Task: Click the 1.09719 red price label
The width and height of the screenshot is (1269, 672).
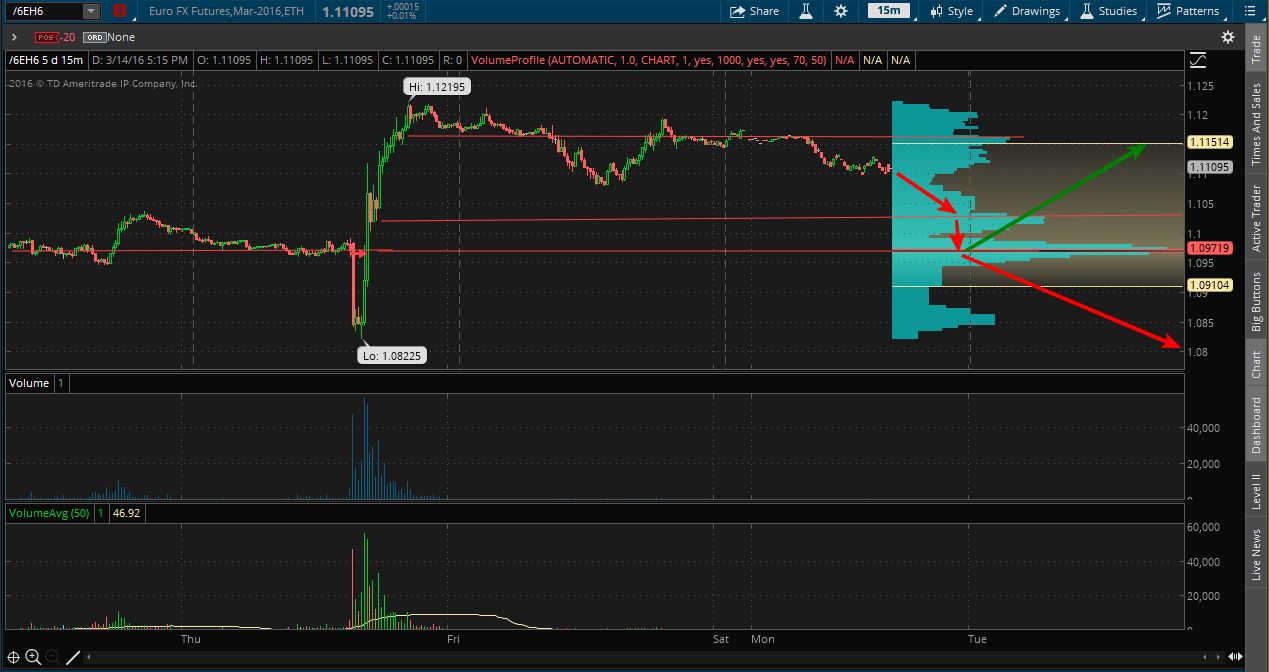Action: click(x=1209, y=247)
